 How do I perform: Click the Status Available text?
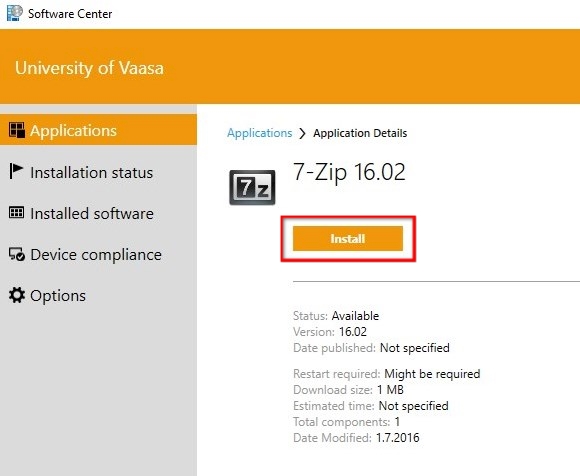click(x=336, y=315)
